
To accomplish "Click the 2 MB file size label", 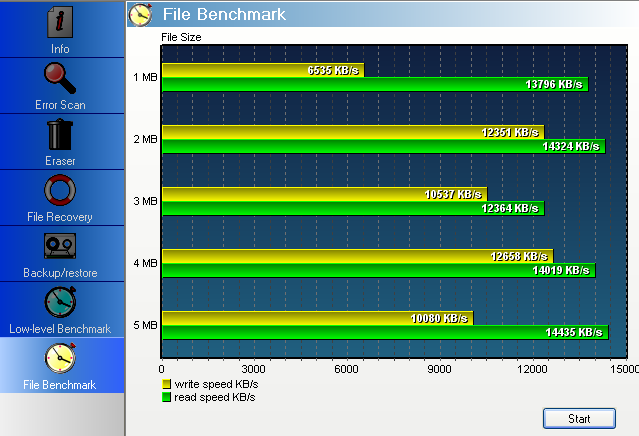I will click(145, 139).
